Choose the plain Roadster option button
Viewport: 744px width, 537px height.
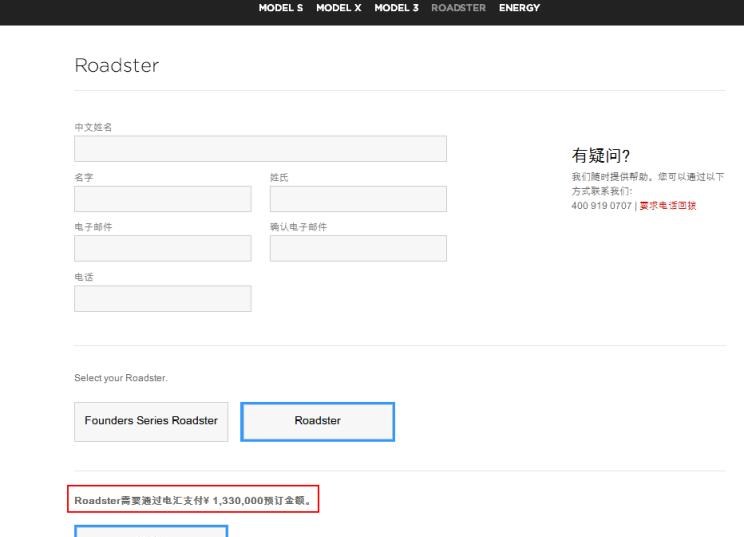point(317,422)
